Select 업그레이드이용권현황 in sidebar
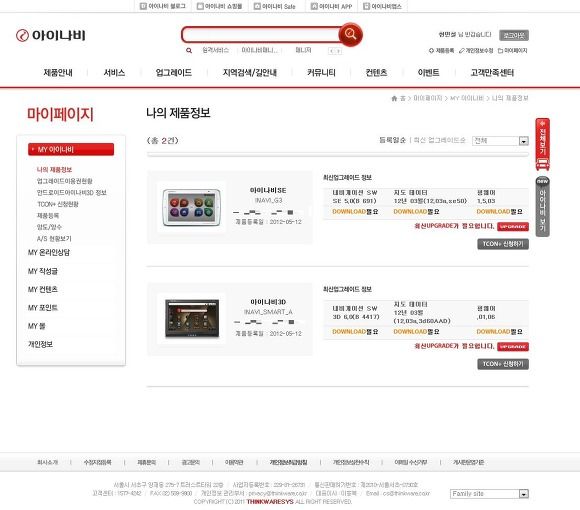Viewport: 580px width, 510px height. pos(65,181)
